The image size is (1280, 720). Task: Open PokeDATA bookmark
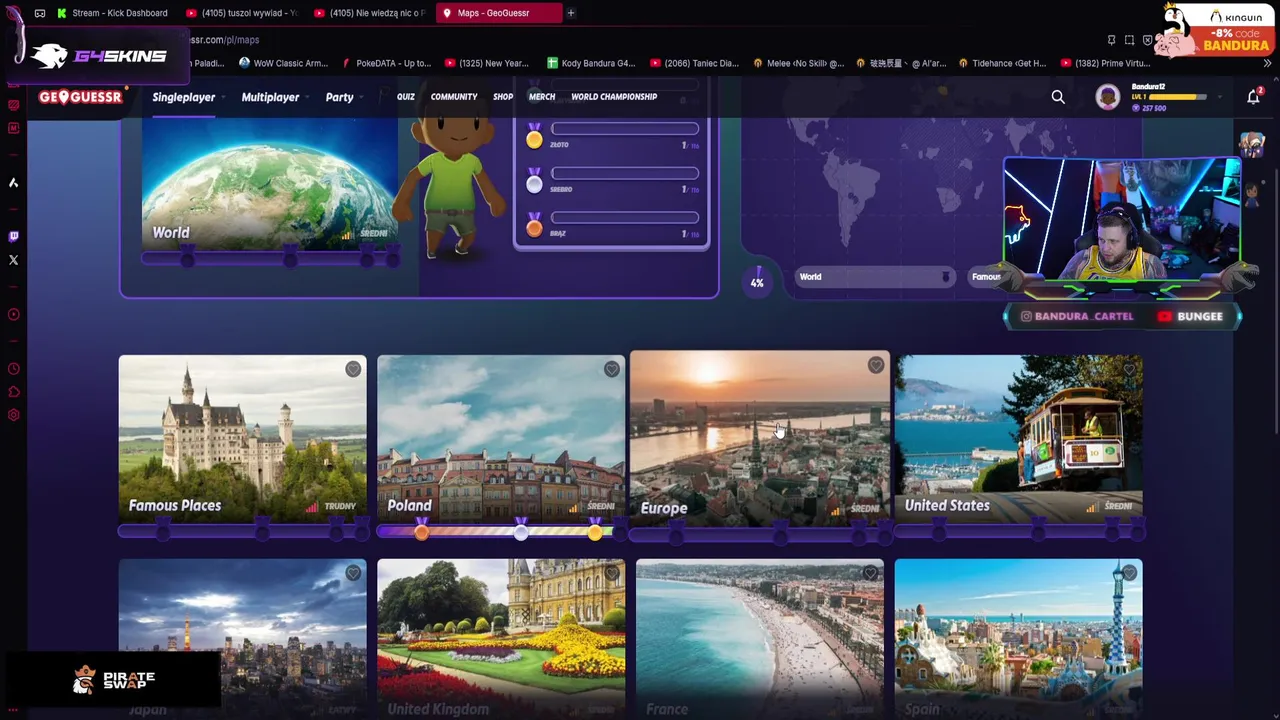coord(387,63)
